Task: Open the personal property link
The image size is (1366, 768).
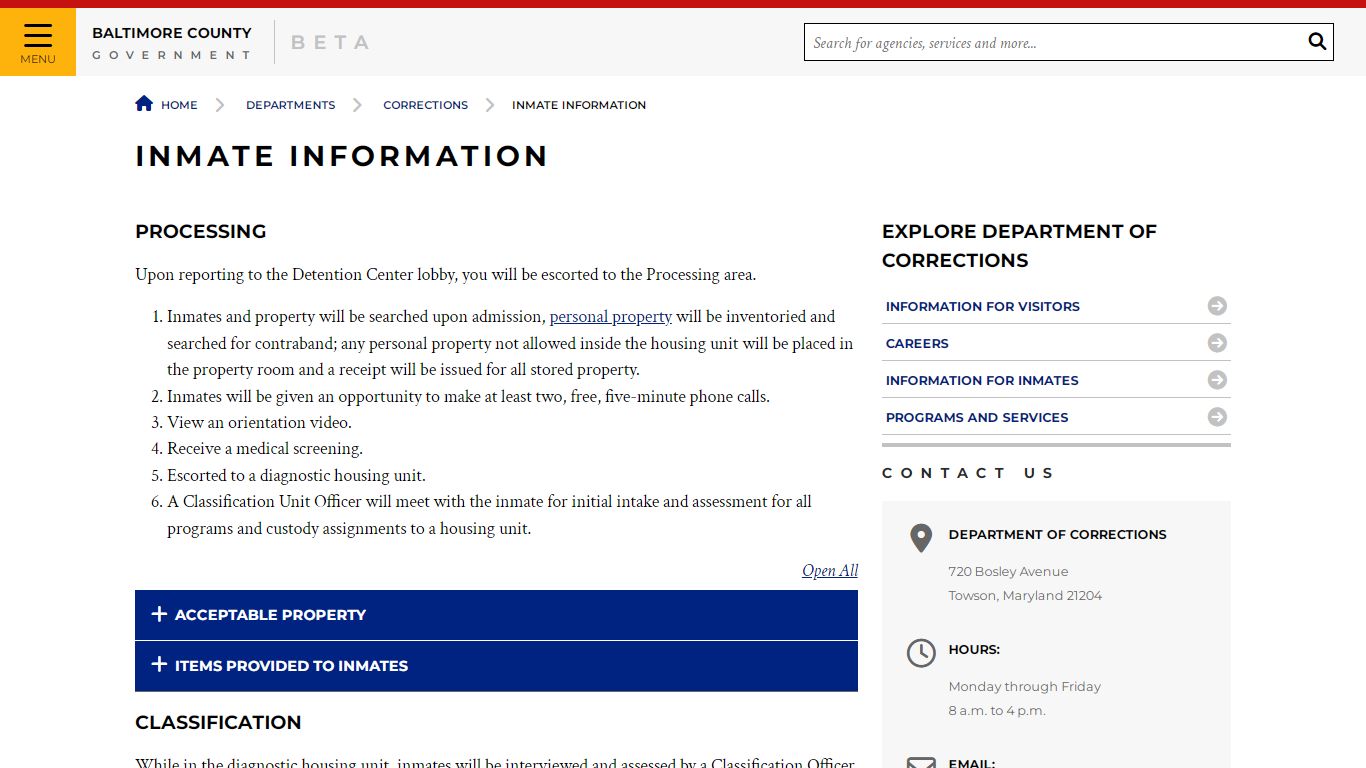Action: [610, 316]
